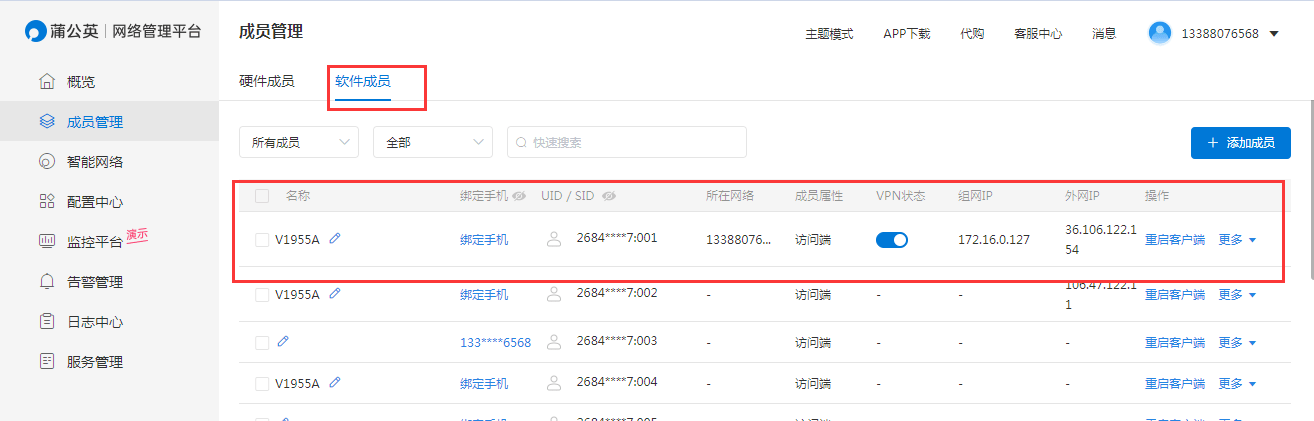
Task: Click the 添加成员 button
Action: [1241, 143]
